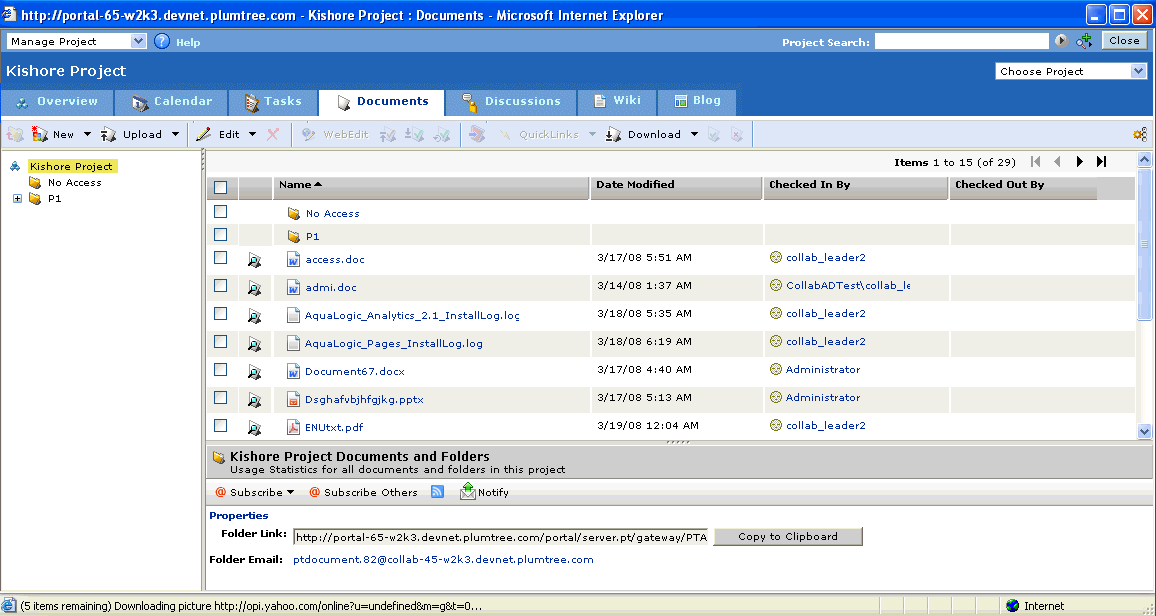
Task: Open the folder email address link
Action: pyautogui.click(x=443, y=559)
